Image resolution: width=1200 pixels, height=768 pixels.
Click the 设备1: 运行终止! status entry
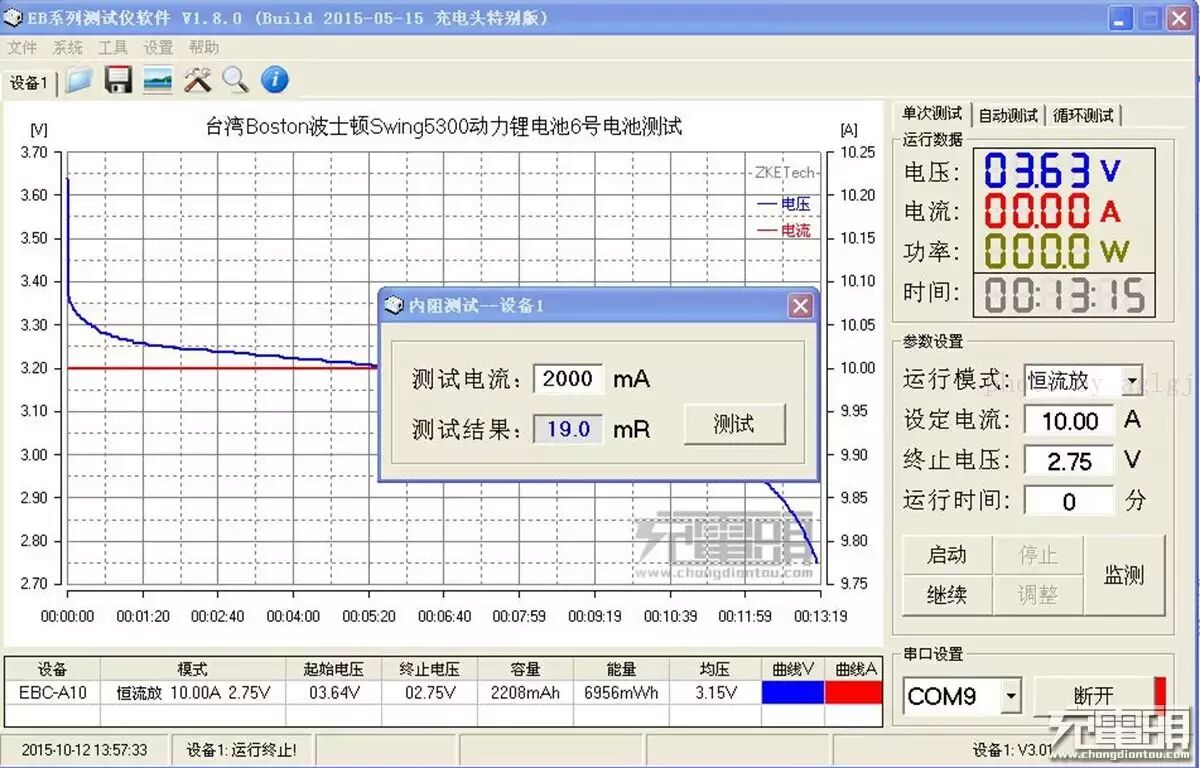point(242,750)
